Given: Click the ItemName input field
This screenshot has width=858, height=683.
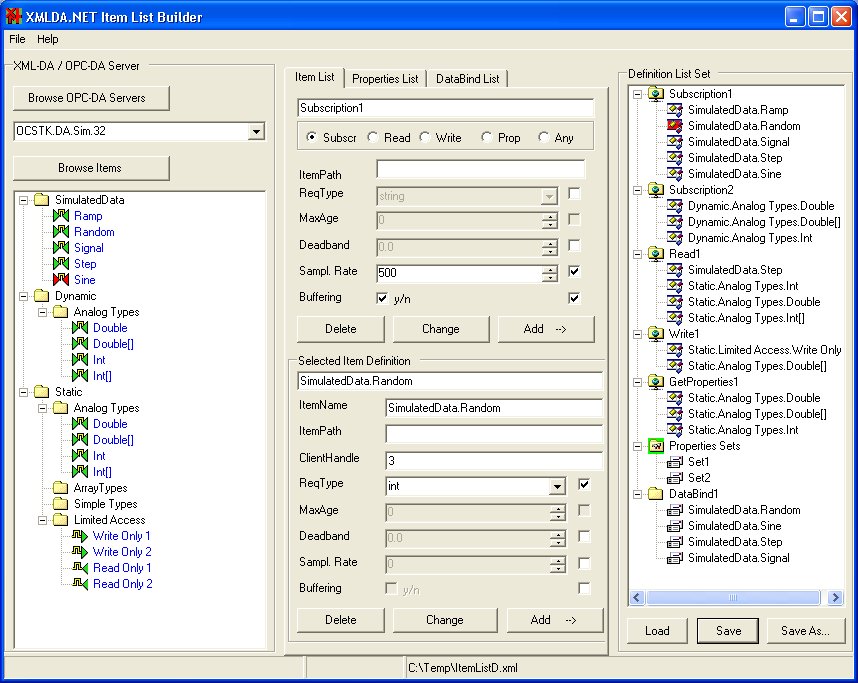Looking at the screenshot, I should click(494, 408).
